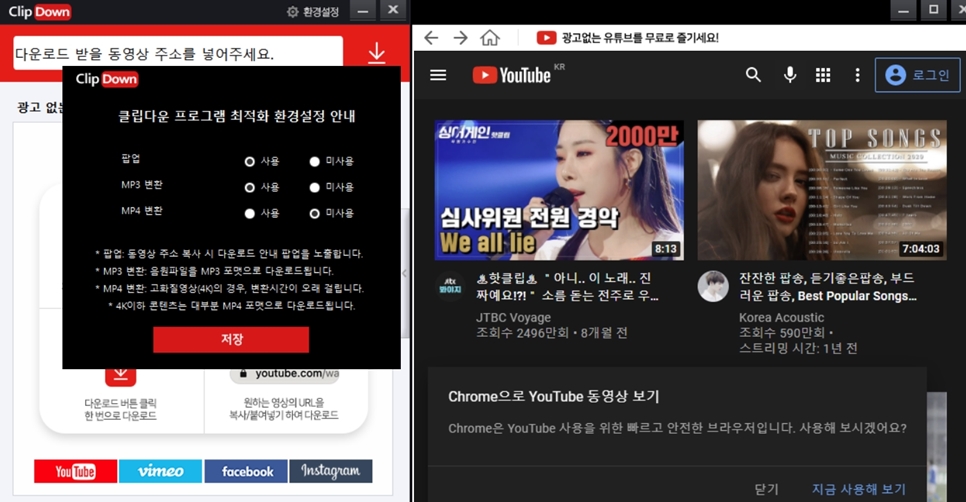Select MP3 변환 미사용 radio button
966x502 pixels.
(x=314, y=187)
